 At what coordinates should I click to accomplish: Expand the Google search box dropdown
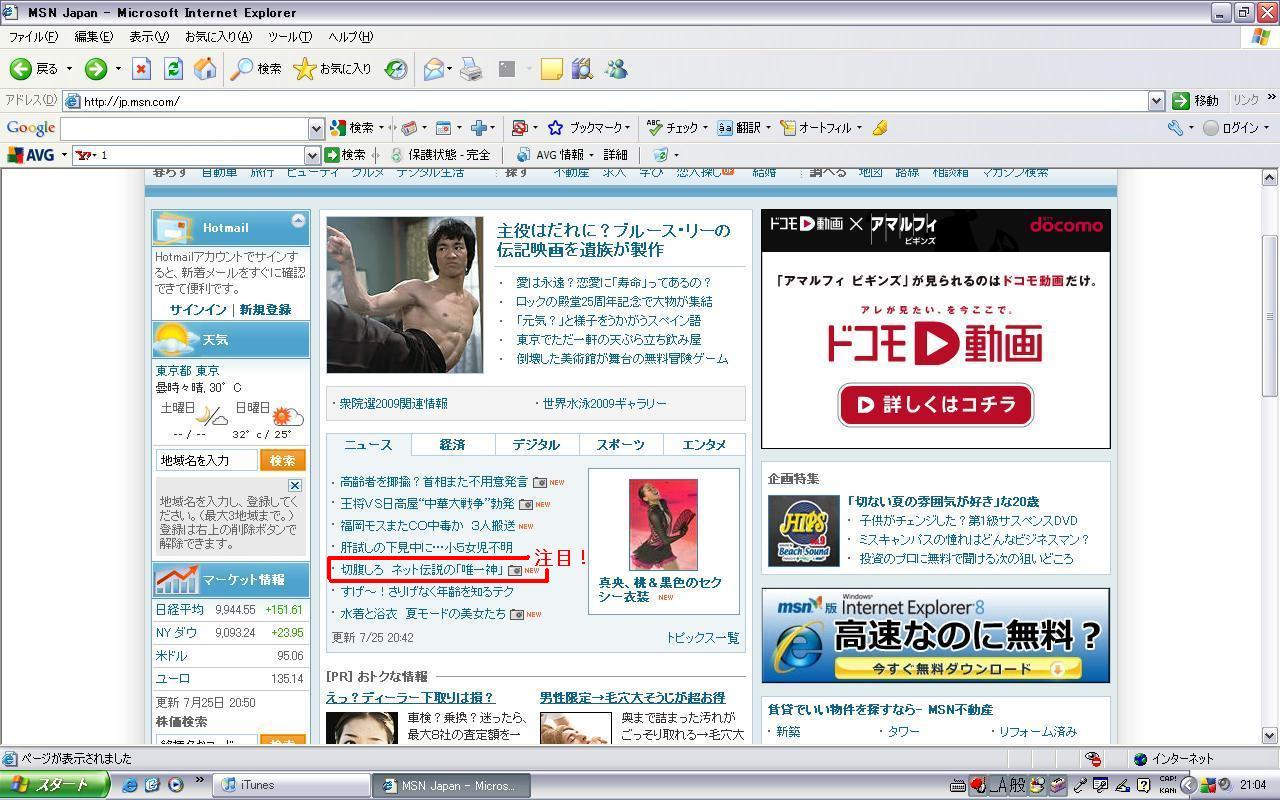point(316,128)
